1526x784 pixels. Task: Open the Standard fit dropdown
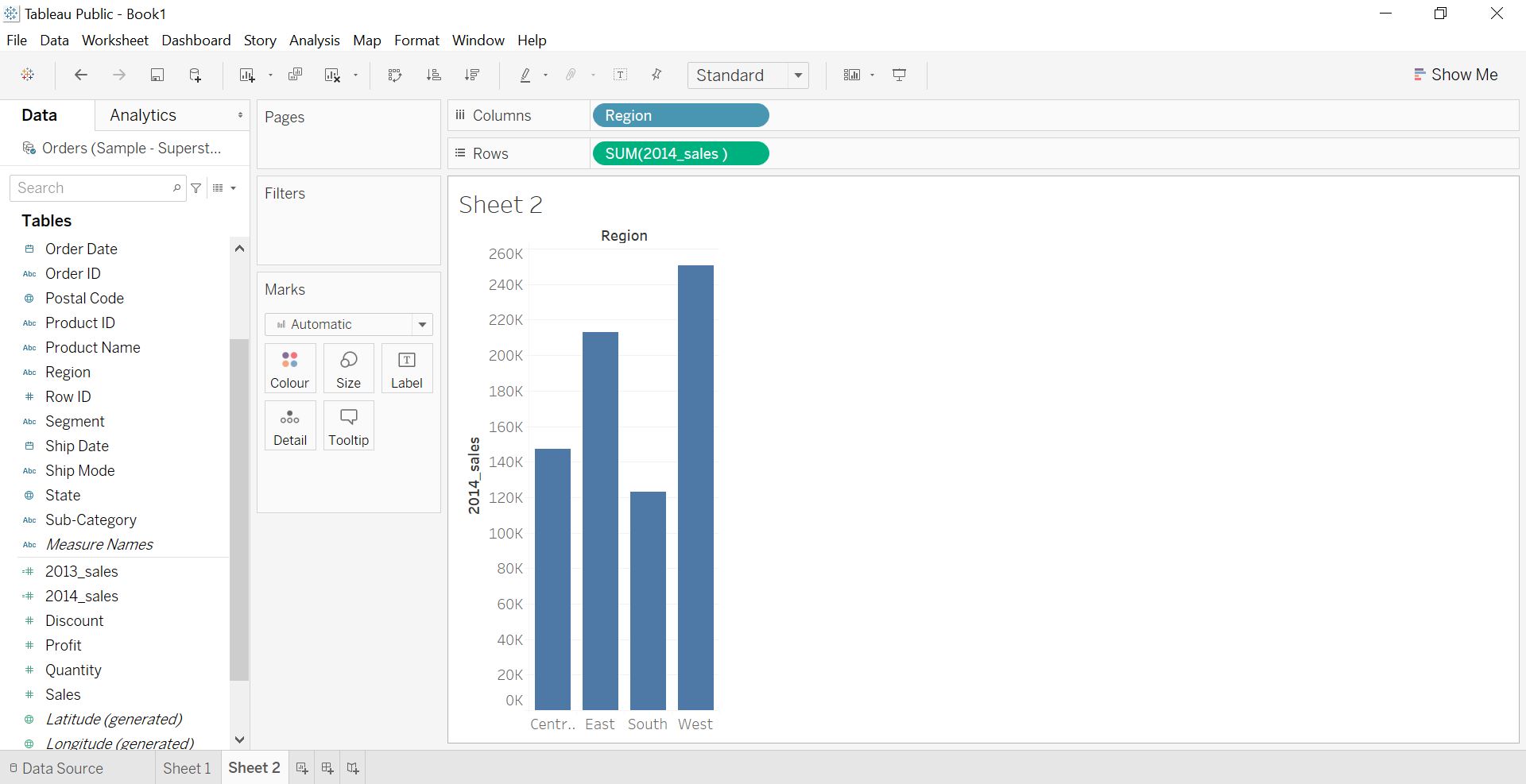point(798,75)
